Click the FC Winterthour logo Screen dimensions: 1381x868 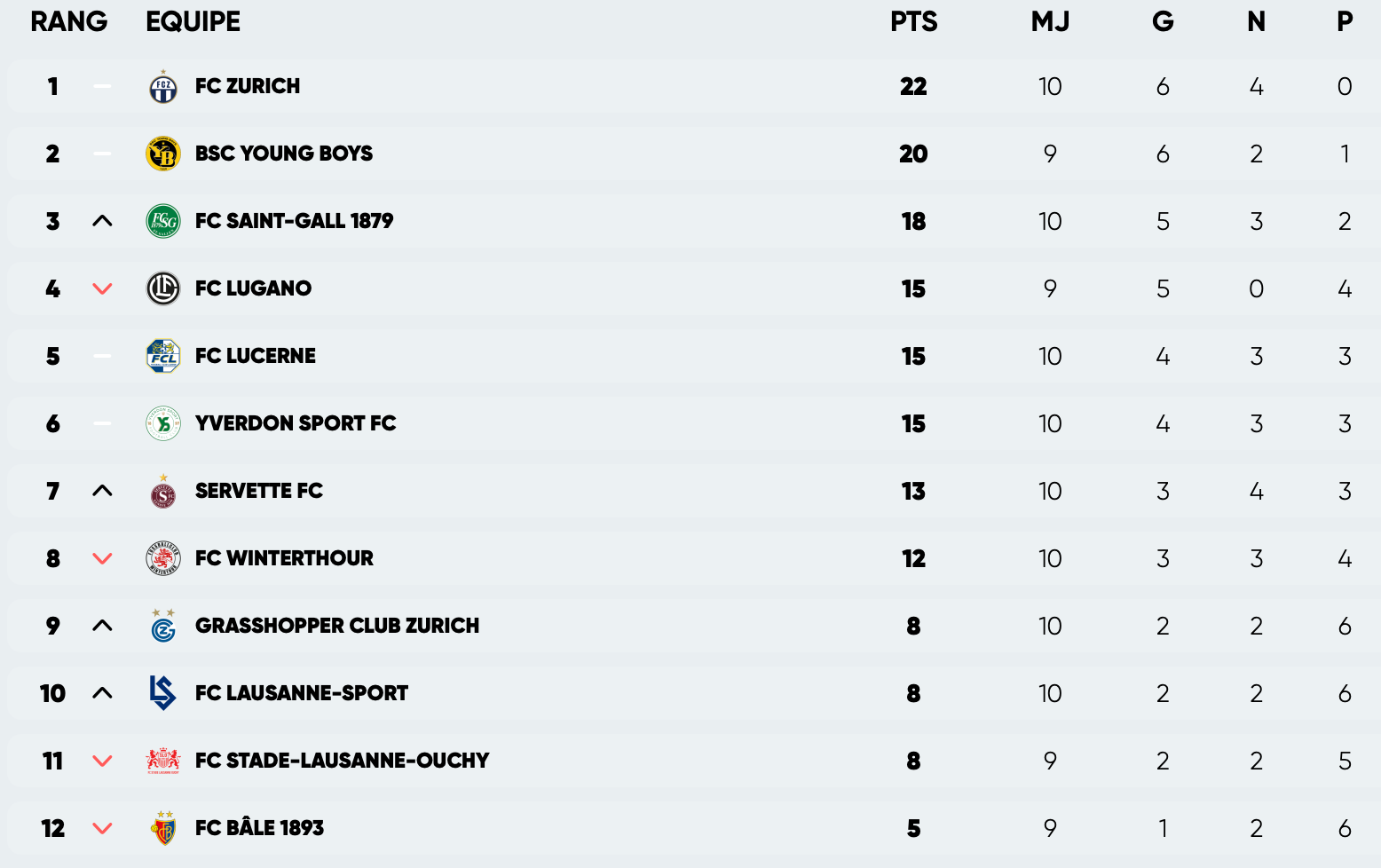tap(163, 558)
